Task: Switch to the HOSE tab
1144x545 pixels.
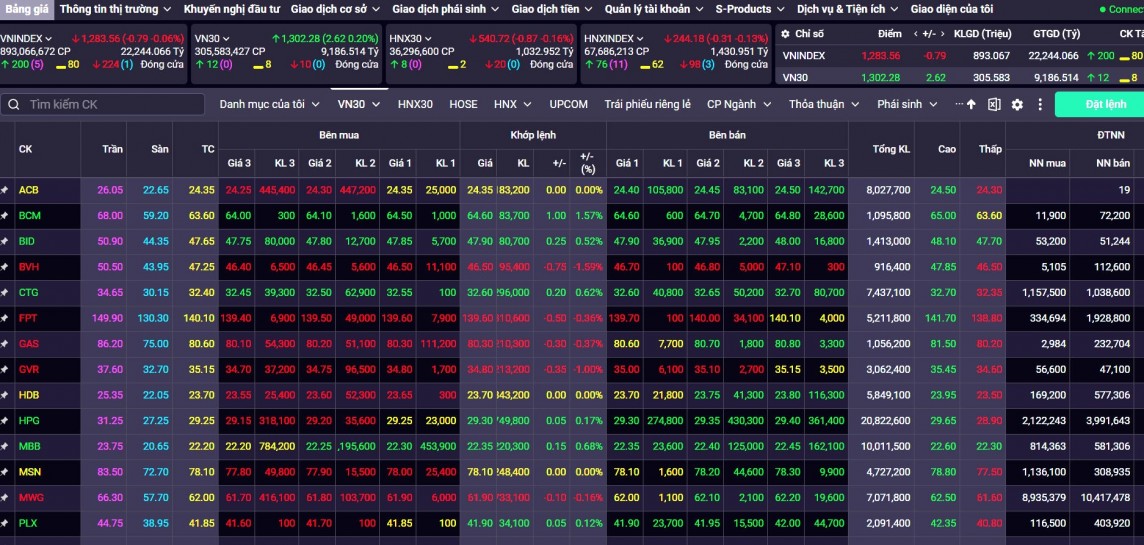Action: click(x=463, y=104)
